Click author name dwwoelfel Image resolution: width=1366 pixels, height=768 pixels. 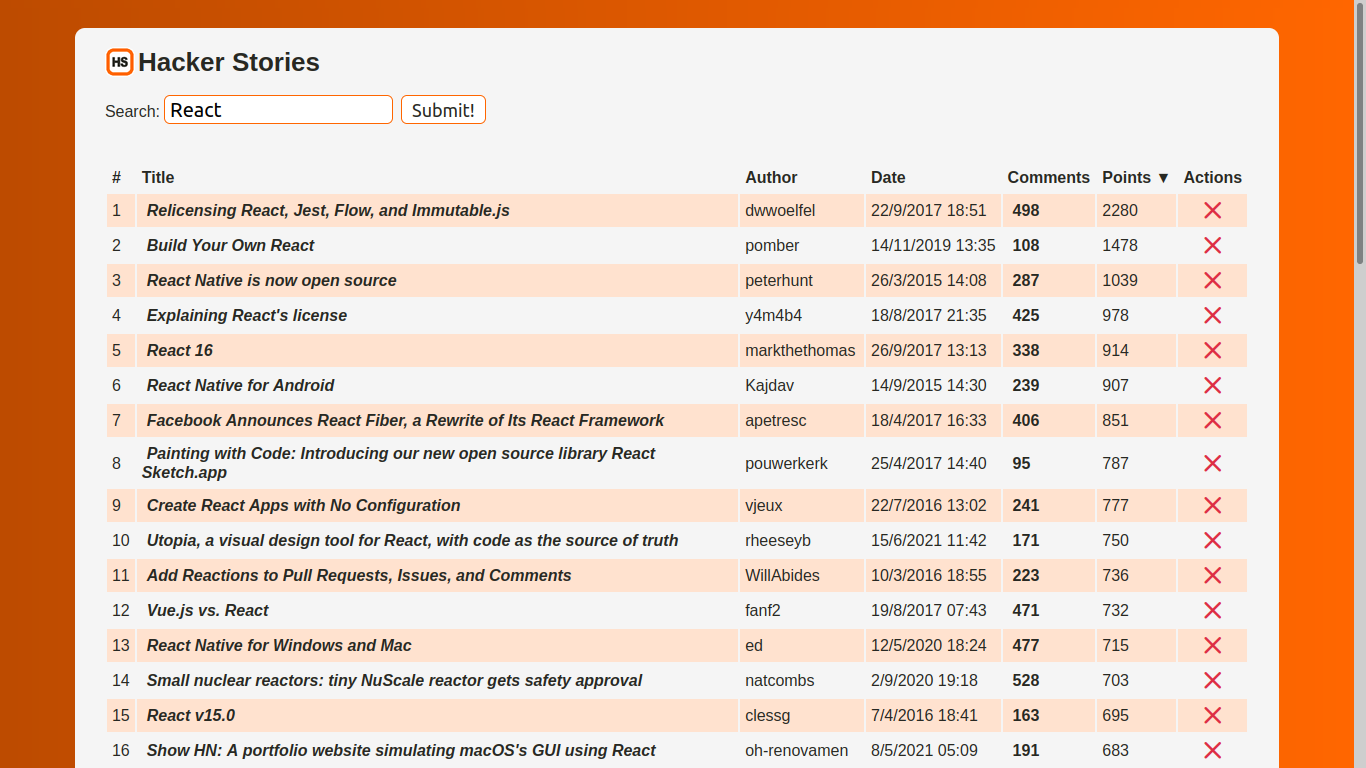point(780,210)
